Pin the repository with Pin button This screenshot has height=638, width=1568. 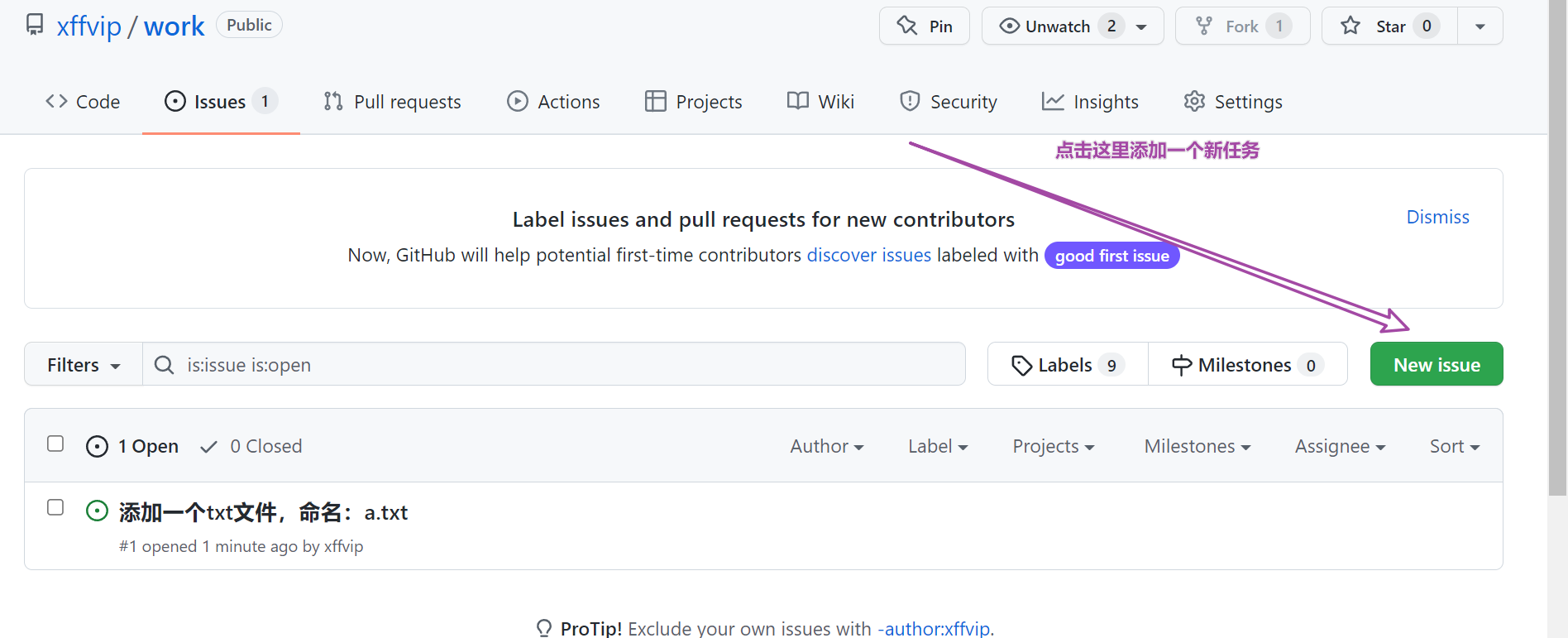tap(924, 26)
